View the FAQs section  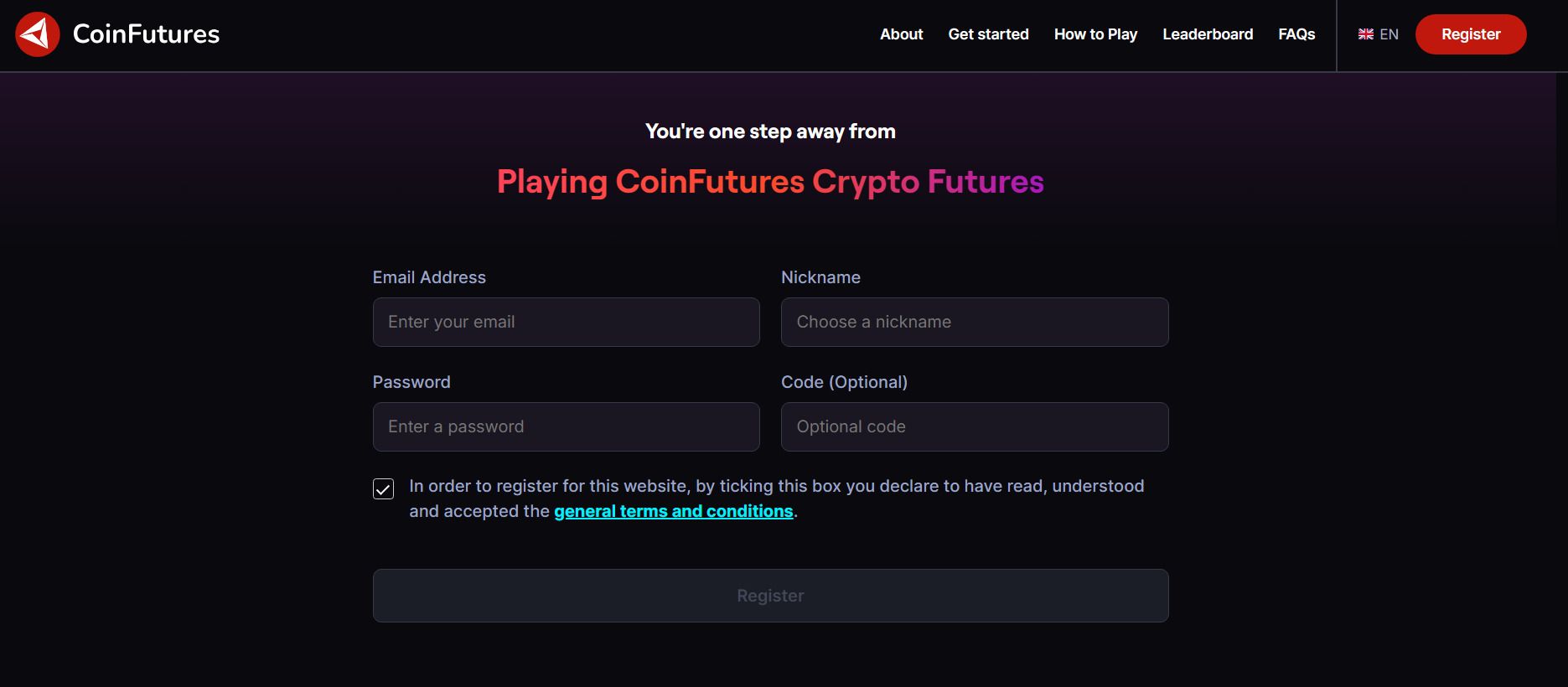pos(1296,34)
